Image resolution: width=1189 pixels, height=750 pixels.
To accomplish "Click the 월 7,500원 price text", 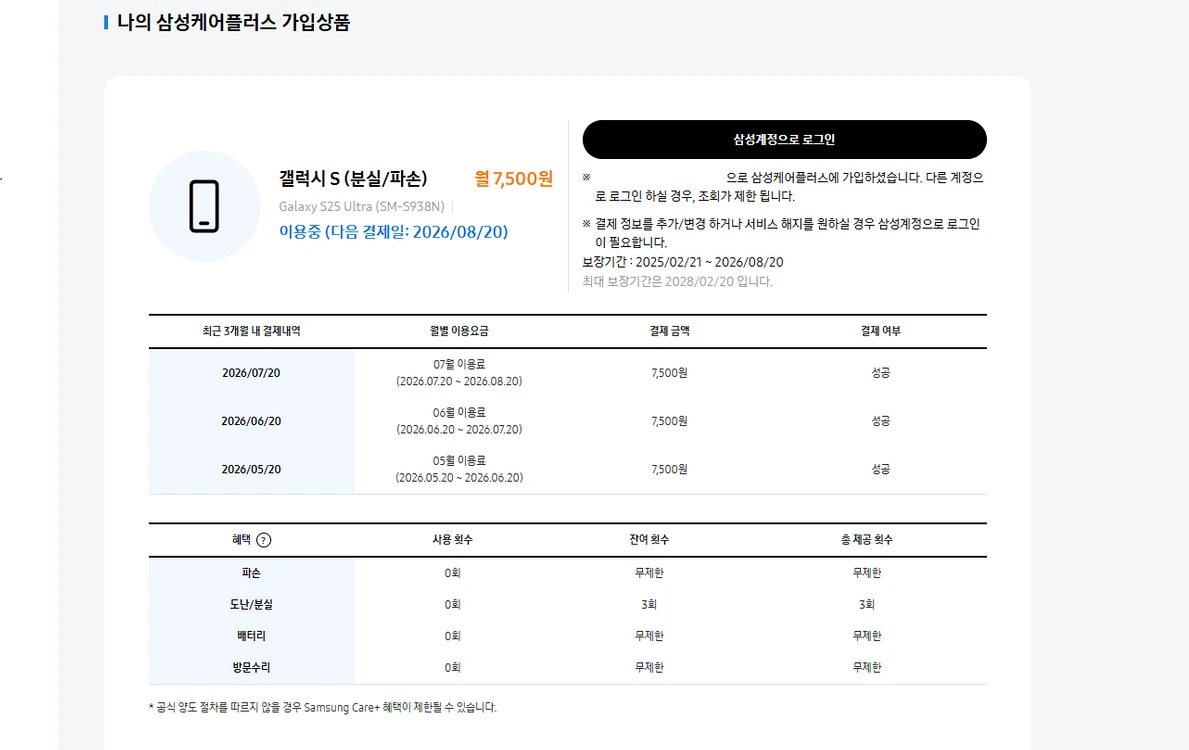I will 513,178.
